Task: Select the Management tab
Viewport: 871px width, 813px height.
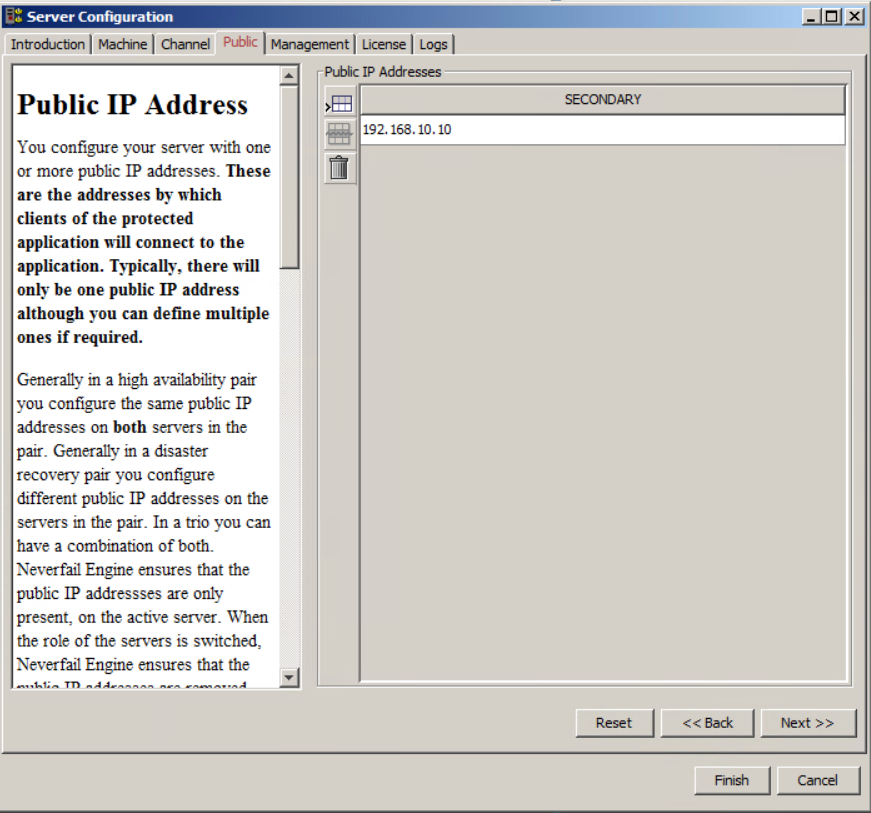Action: point(310,44)
